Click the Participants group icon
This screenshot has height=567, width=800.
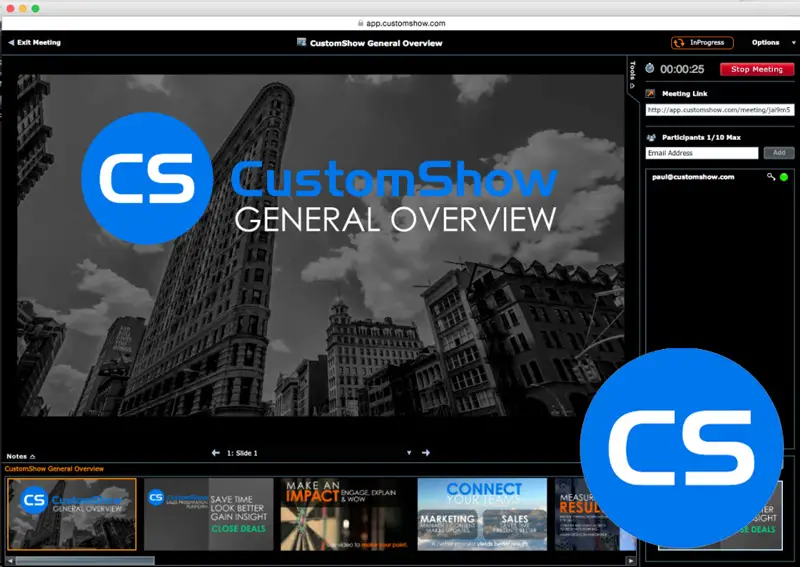[651, 137]
